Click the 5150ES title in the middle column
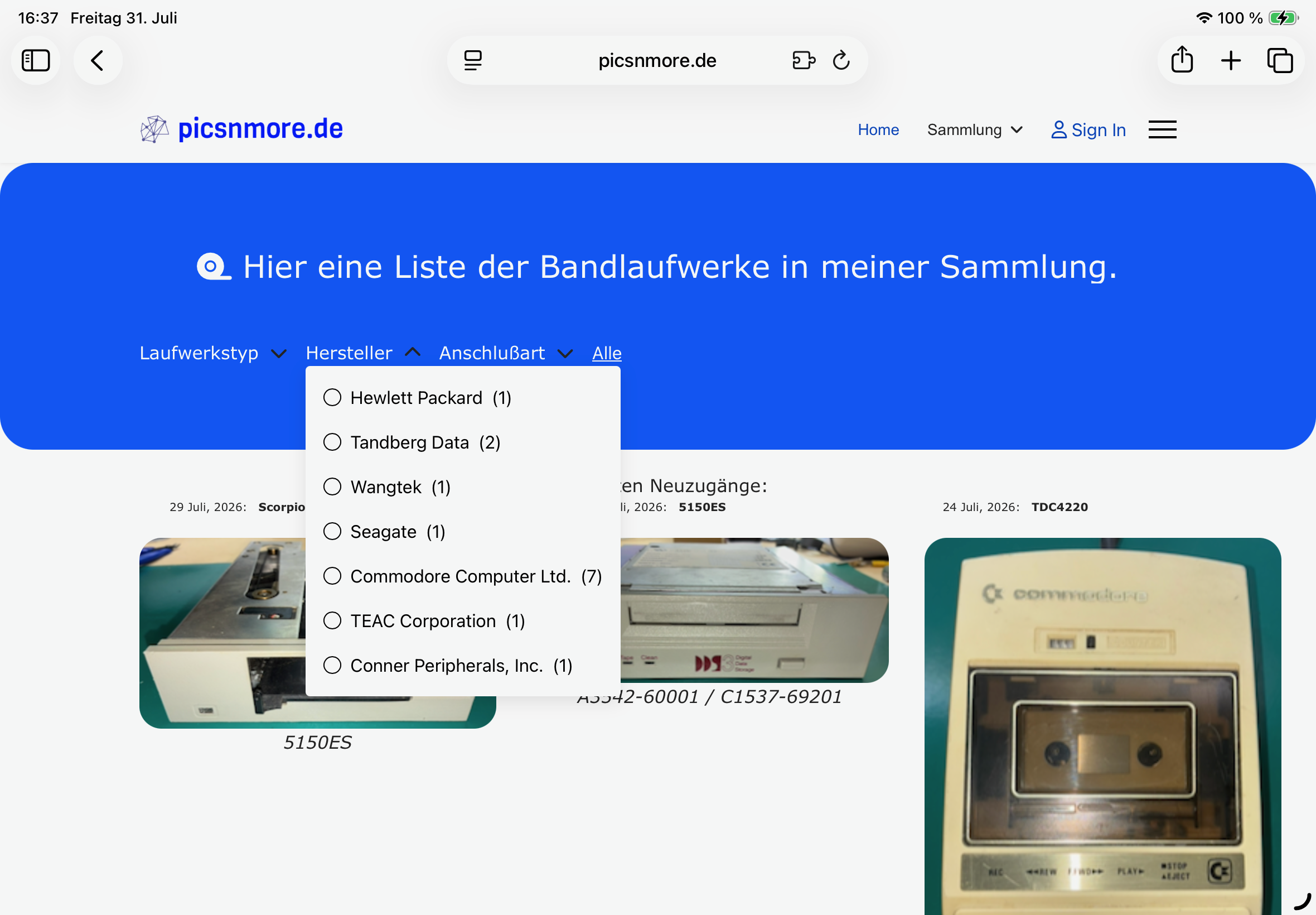The width and height of the screenshot is (1316, 915). pyautogui.click(x=702, y=507)
